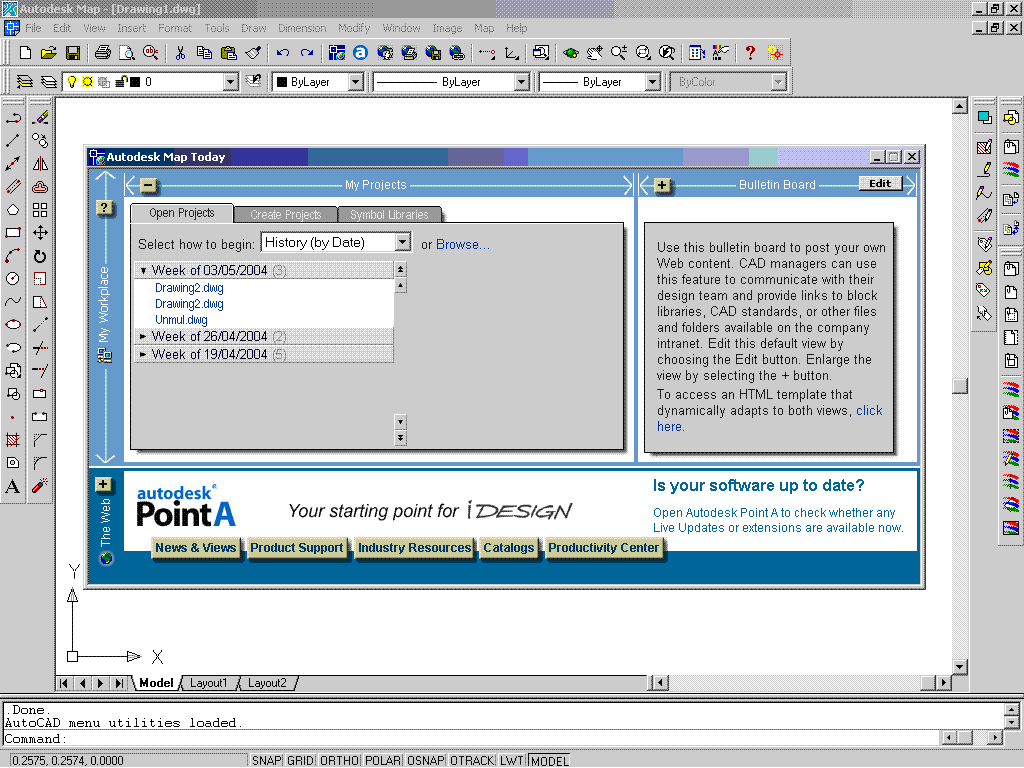
Task: Select the Ellipse draw tool
Action: [x=12, y=325]
